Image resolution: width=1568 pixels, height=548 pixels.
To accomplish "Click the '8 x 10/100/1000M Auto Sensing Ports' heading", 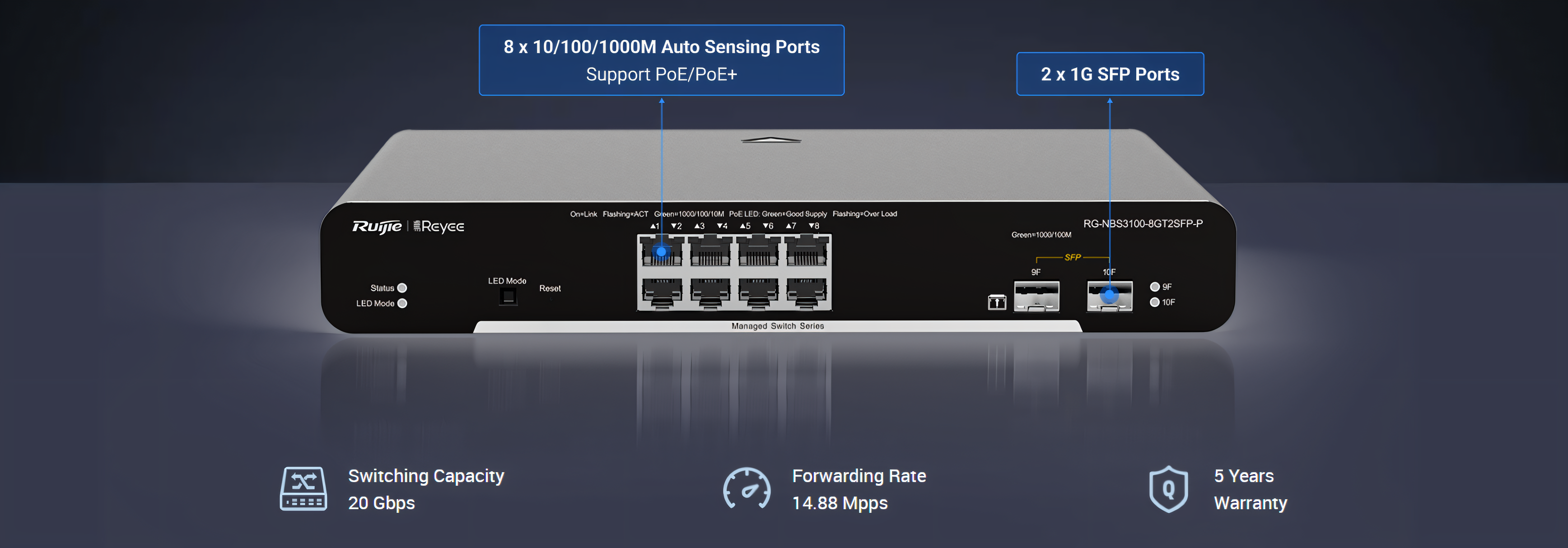I will [x=661, y=47].
